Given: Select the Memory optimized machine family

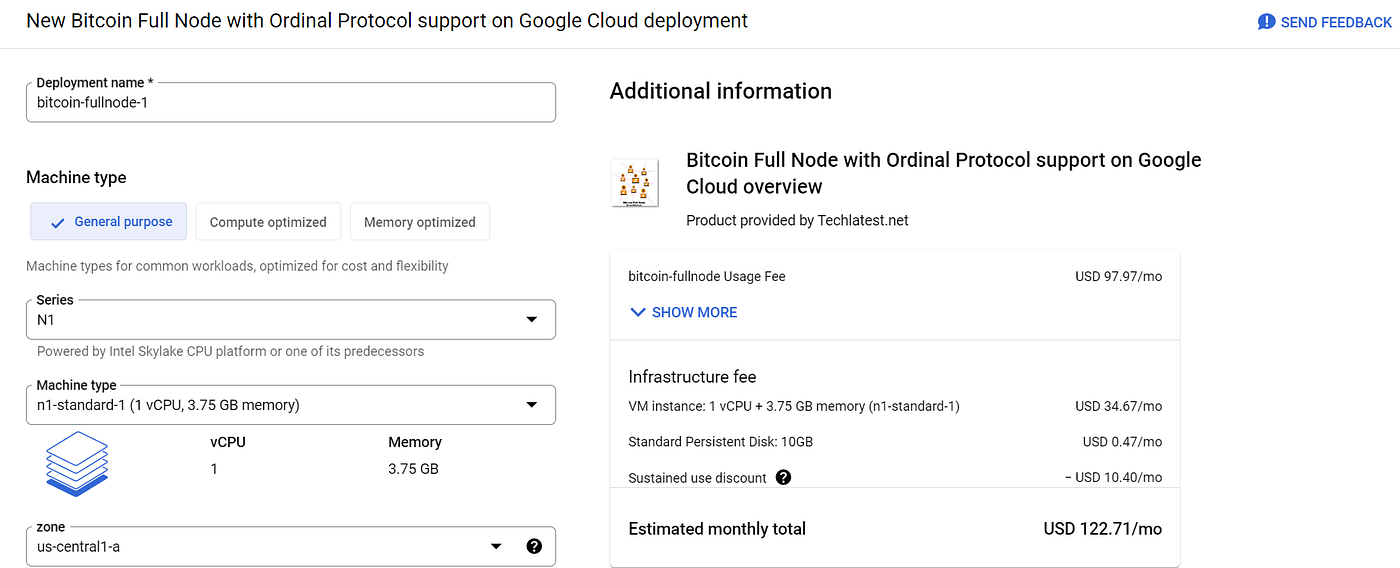Looking at the screenshot, I should pos(420,222).
